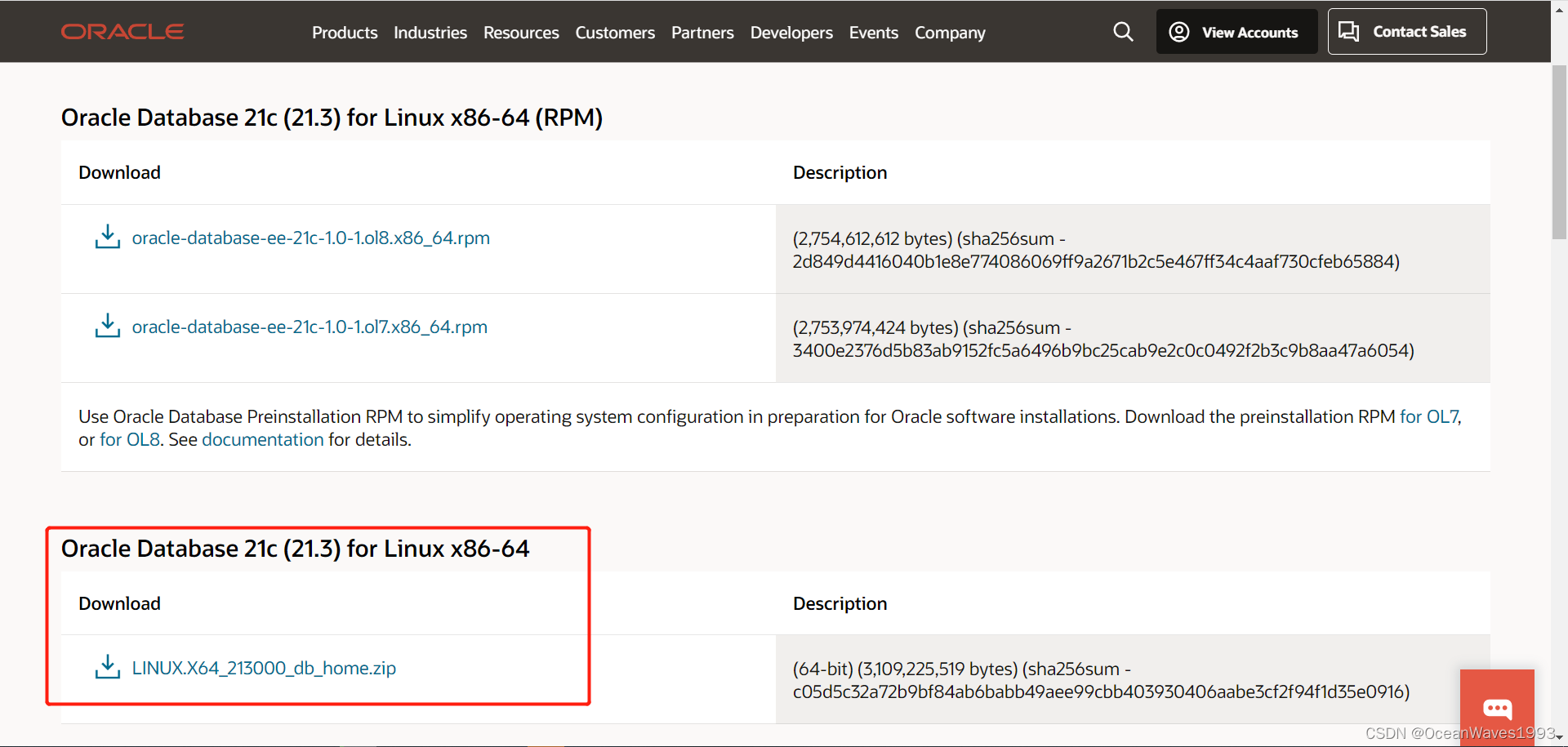
Task: Select Events in the navigation bar
Action: (873, 33)
